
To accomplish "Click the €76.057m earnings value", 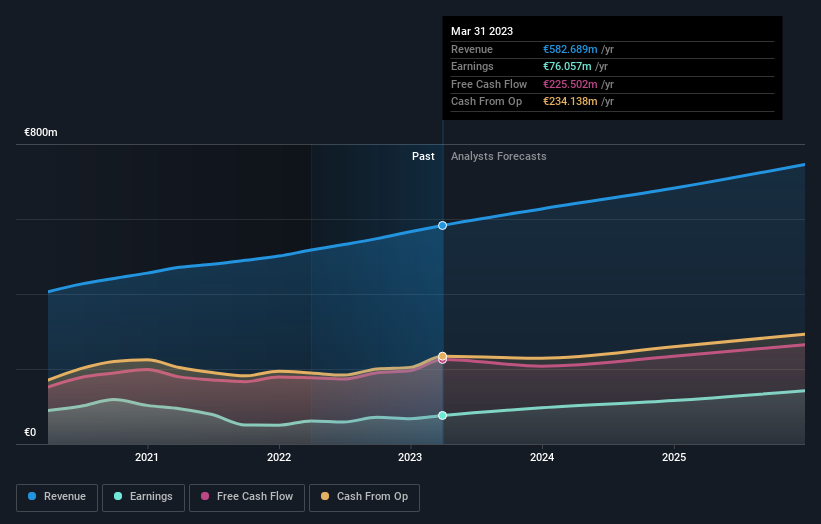I will [567, 66].
